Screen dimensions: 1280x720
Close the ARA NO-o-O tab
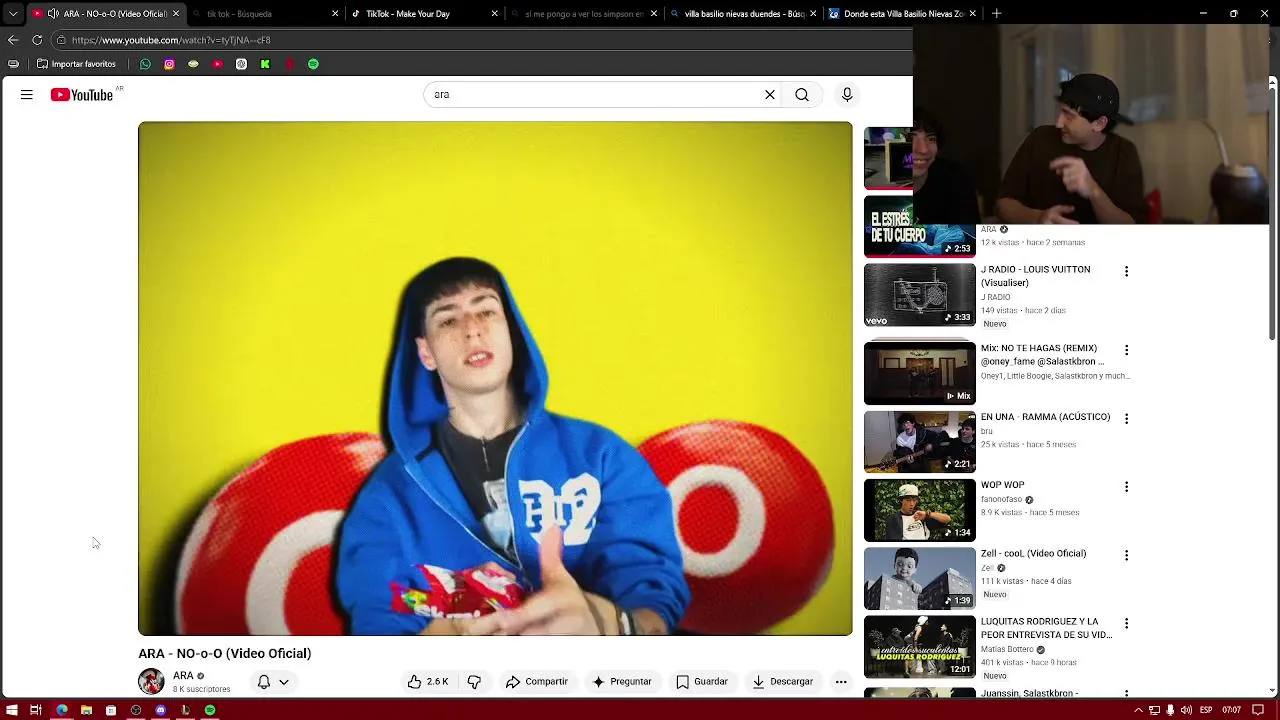pyautogui.click(x=176, y=14)
